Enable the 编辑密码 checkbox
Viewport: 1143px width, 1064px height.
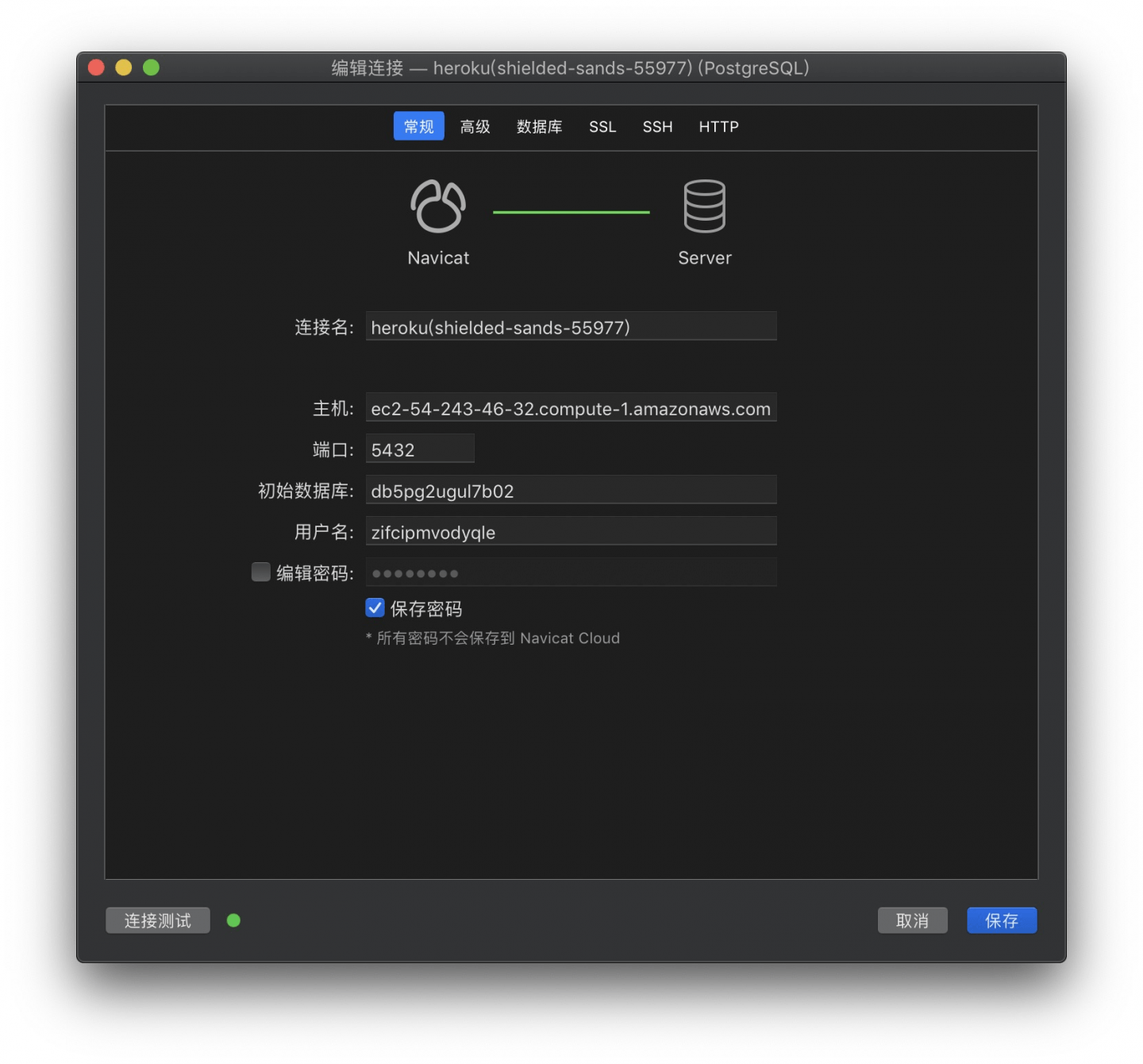(260, 572)
